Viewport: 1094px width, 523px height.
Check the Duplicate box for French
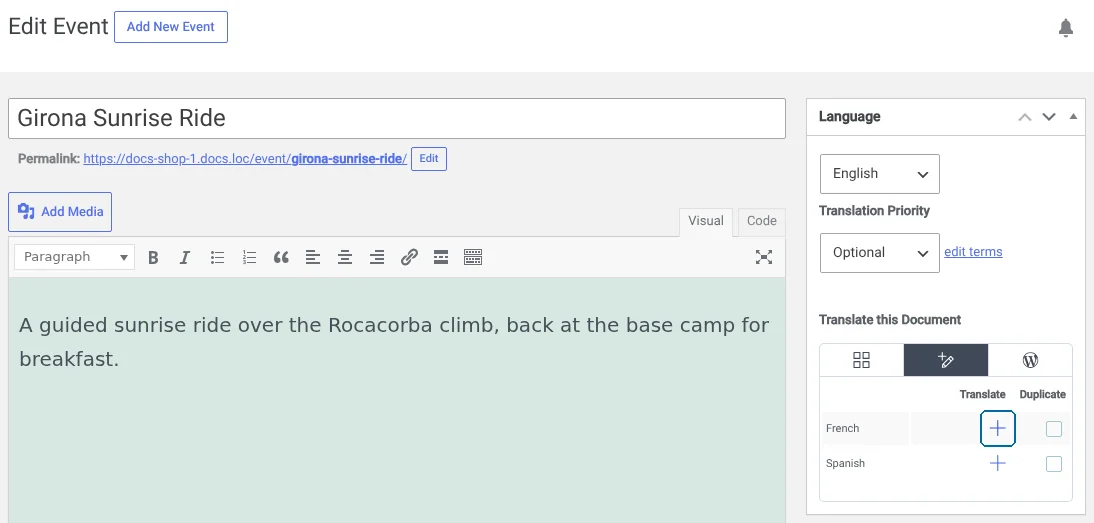(1054, 428)
